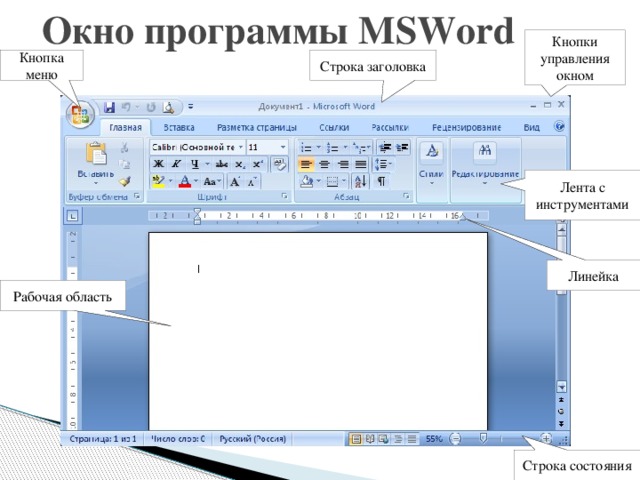The image size is (640, 480).
Task: Open the Office button menu
Action: click(80, 113)
